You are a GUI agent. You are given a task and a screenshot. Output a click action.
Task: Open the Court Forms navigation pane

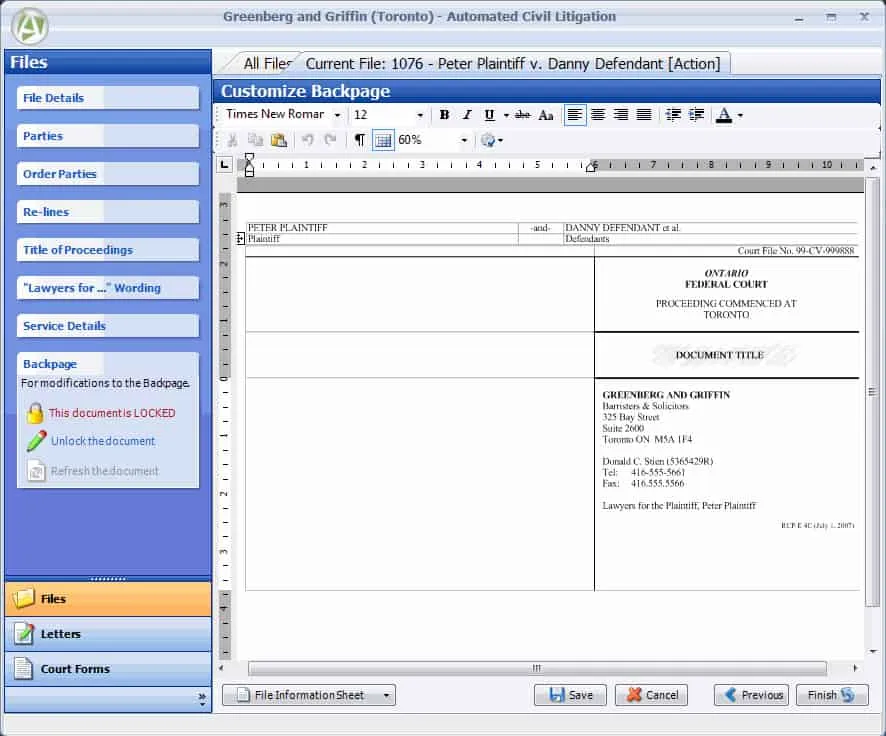click(107, 669)
